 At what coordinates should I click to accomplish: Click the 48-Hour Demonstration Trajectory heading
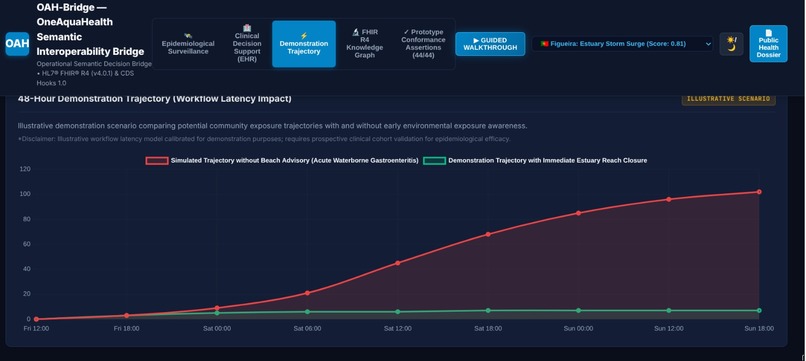tap(154, 99)
